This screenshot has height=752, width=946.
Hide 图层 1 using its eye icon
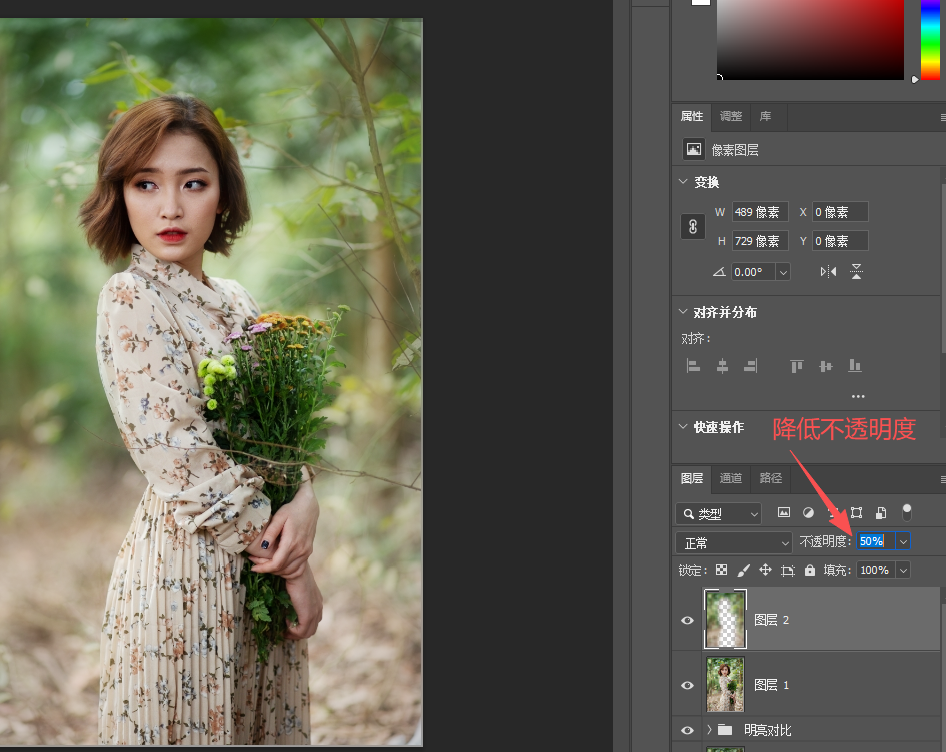coord(687,685)
